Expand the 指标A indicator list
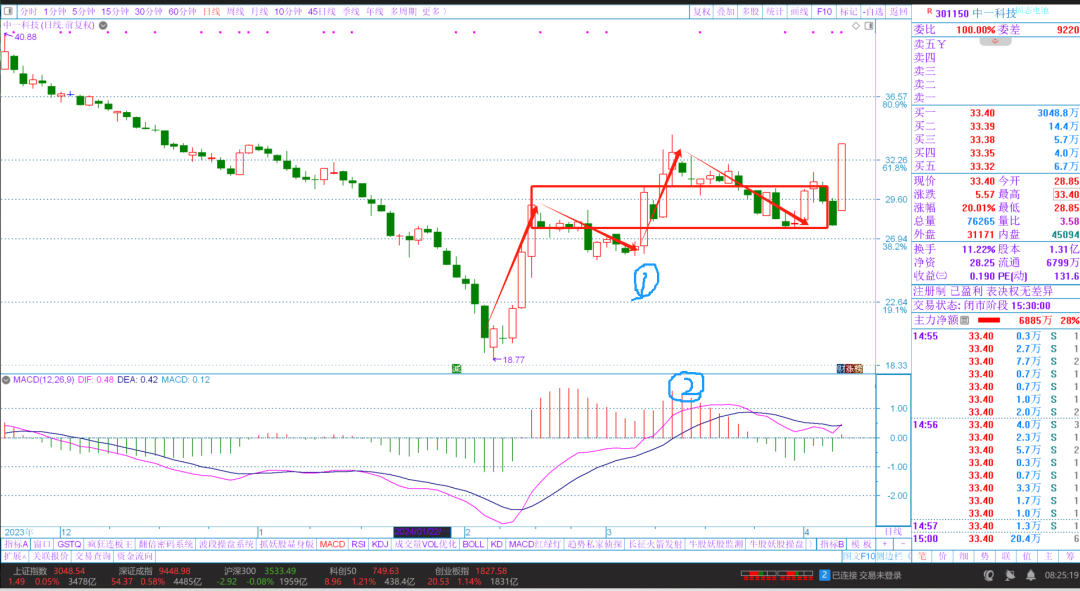This screenshot has width=1080, height=591. pos(16,544)
